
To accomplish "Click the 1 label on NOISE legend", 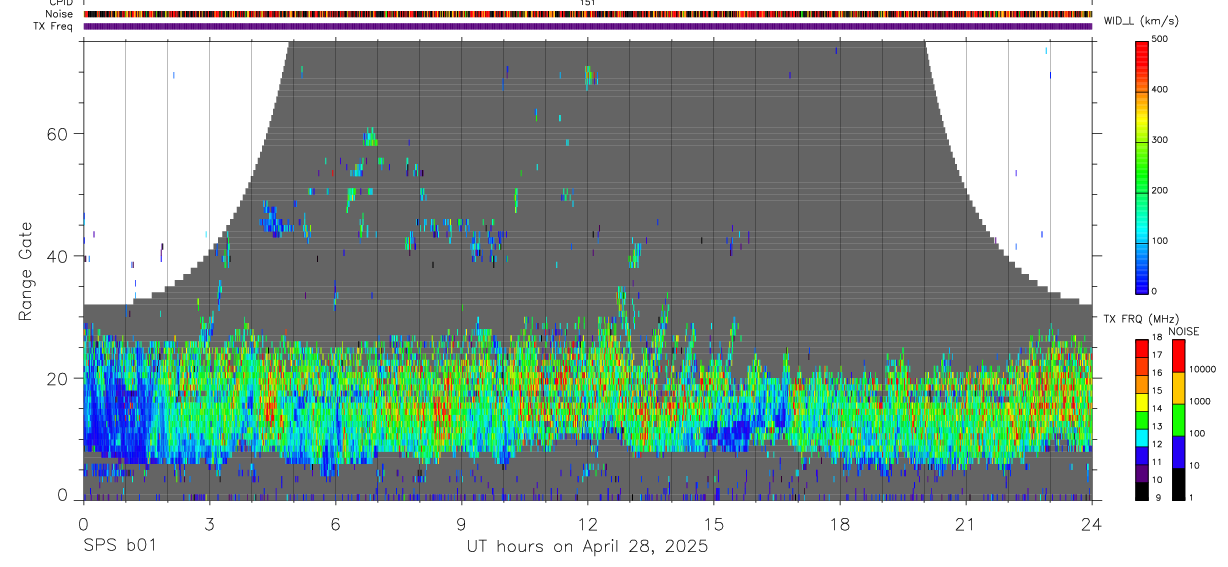I will 1190,497.
